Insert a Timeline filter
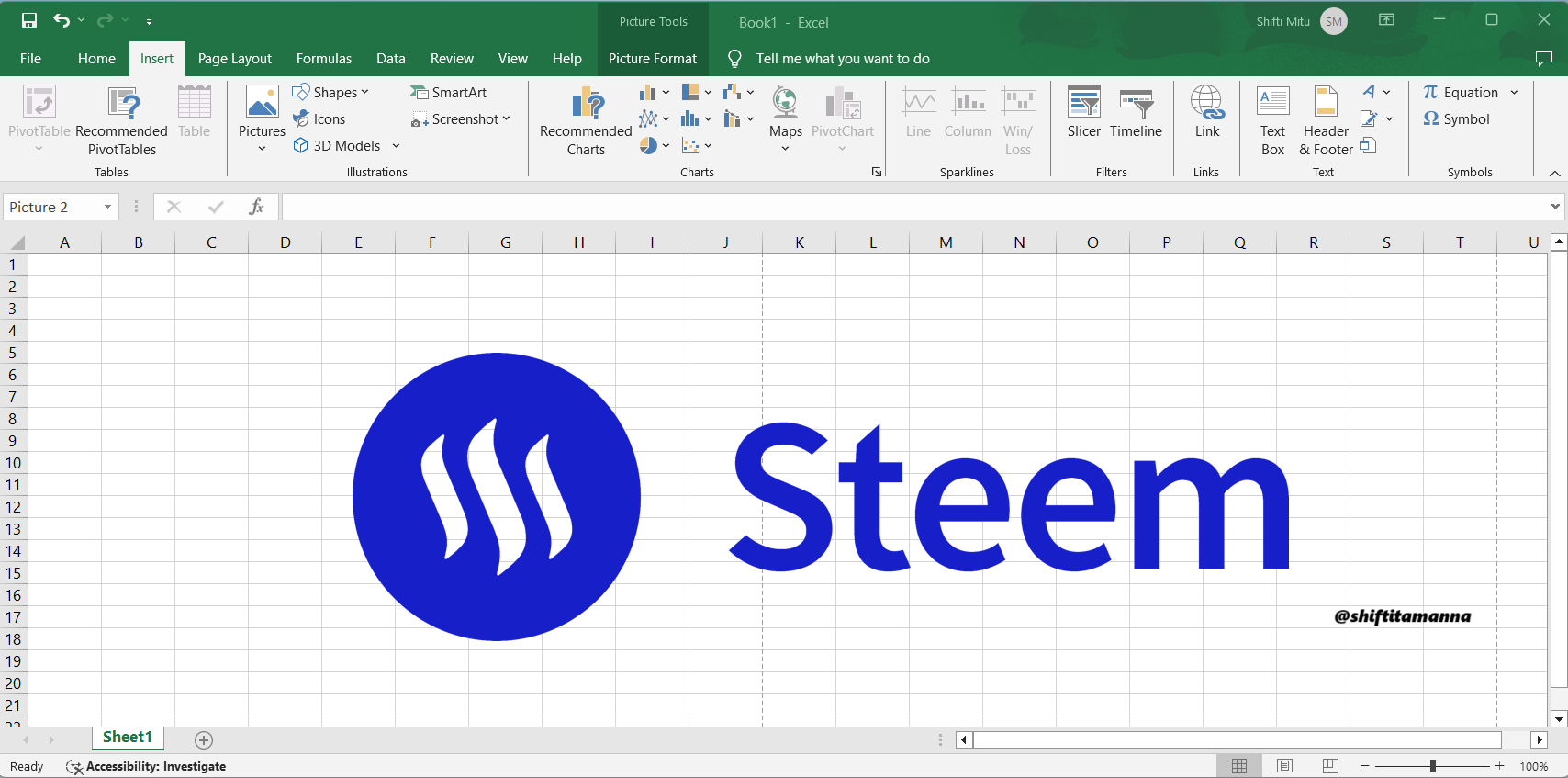The image size is (1568, 778). coord(1136,112)
